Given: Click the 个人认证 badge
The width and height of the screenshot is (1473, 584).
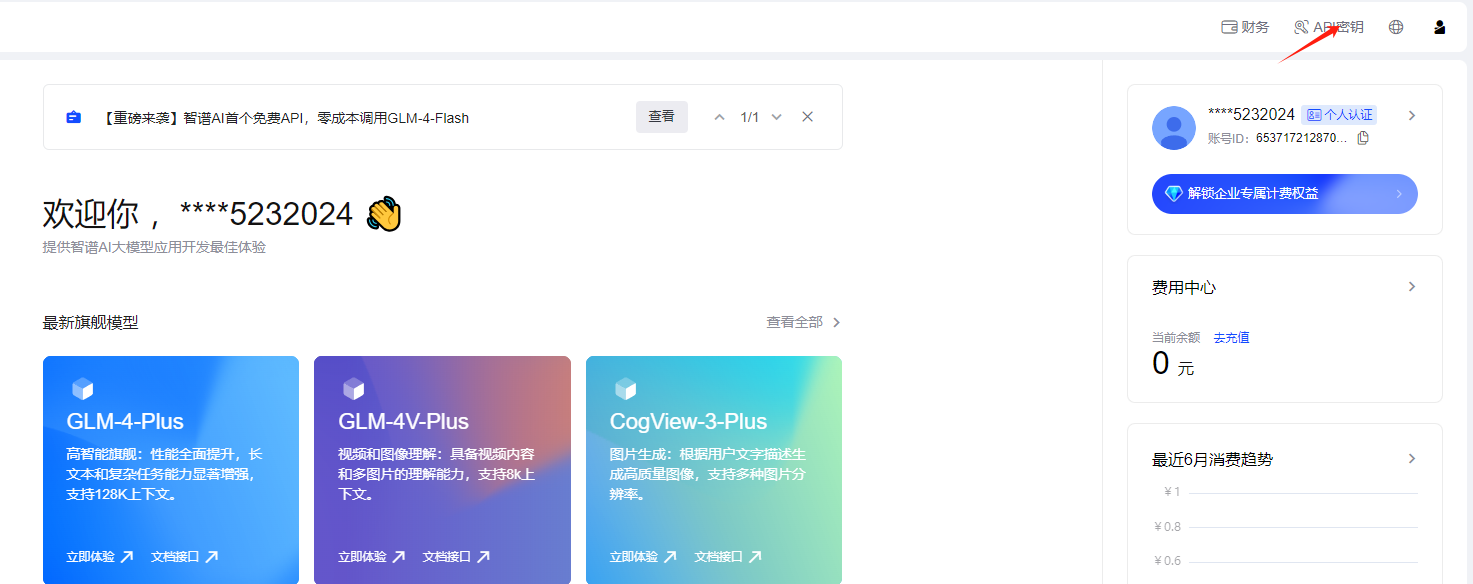Looking at the screenshot, I should (1340, 115).
